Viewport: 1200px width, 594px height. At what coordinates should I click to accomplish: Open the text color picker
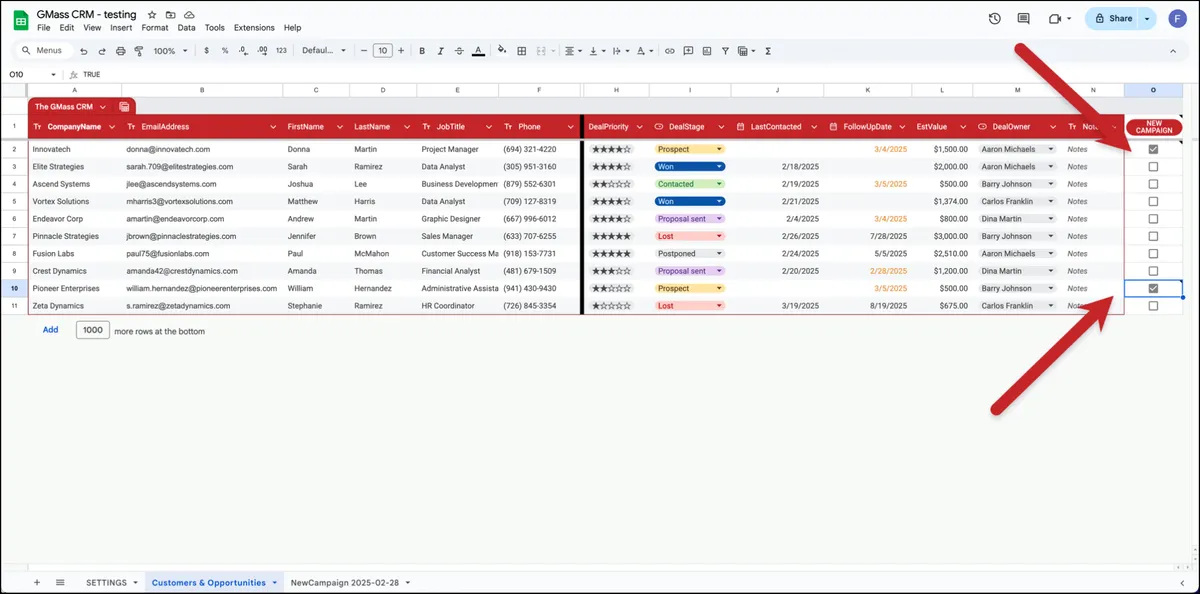pos(478,50)
